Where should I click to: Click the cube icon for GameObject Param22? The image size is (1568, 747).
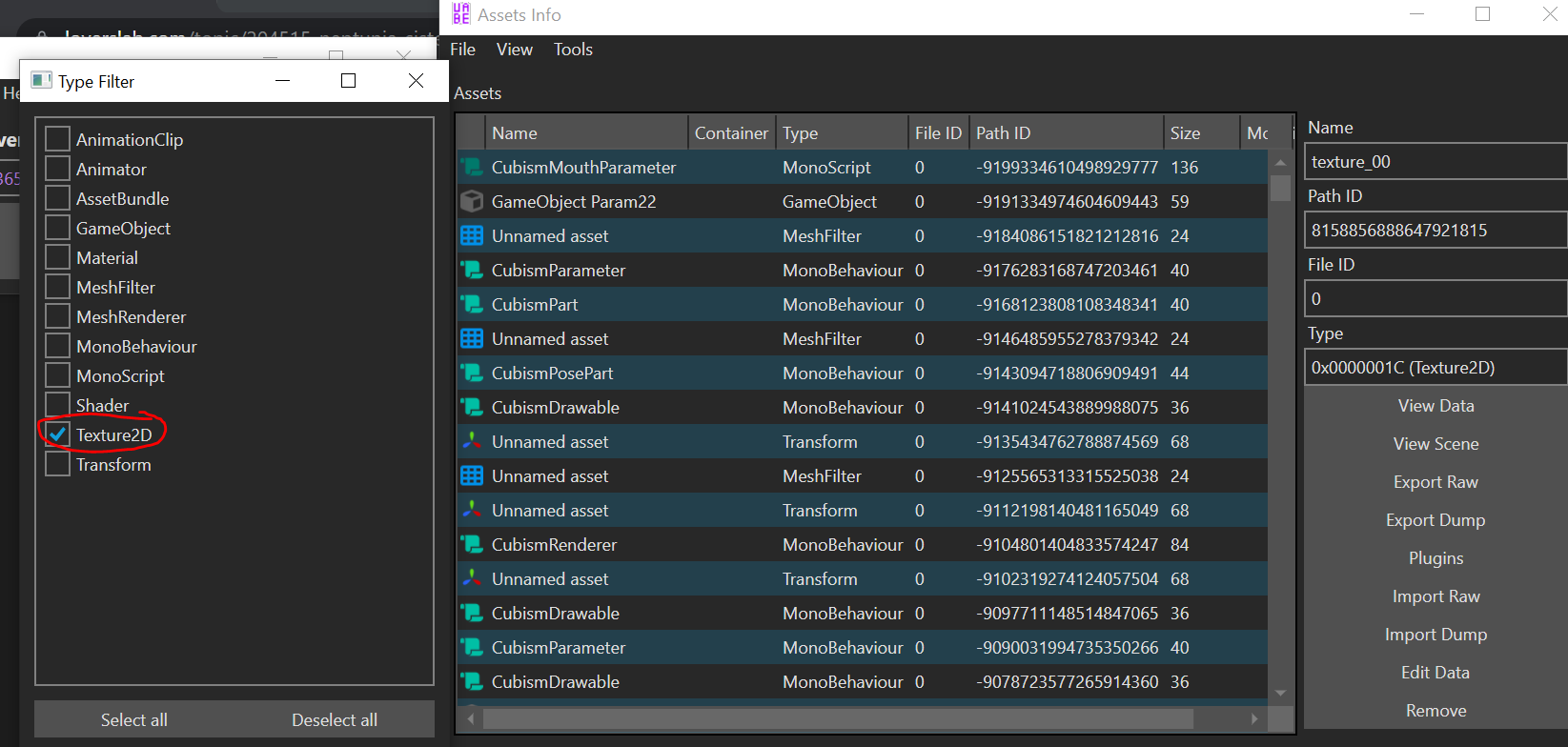click(x=472, y=202)
